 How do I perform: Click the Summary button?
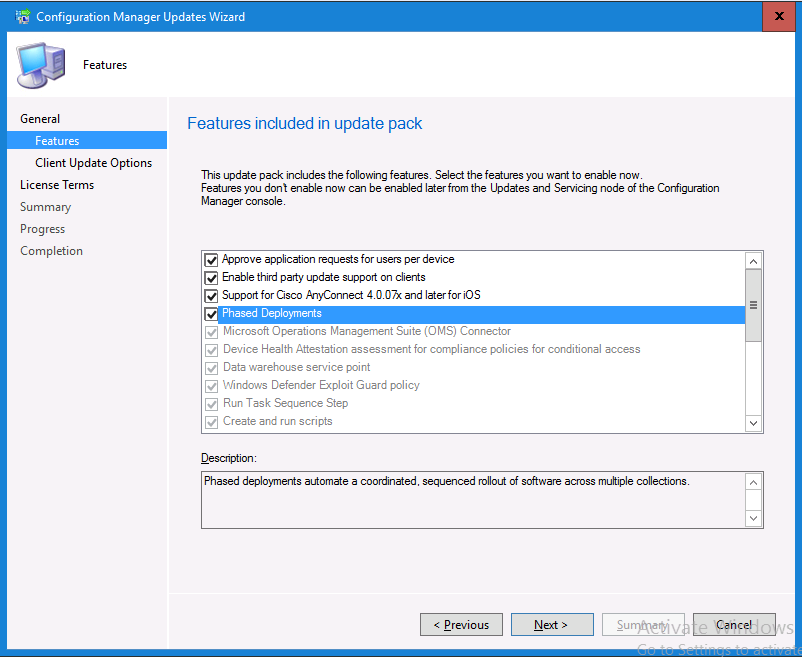coord(643,624)
